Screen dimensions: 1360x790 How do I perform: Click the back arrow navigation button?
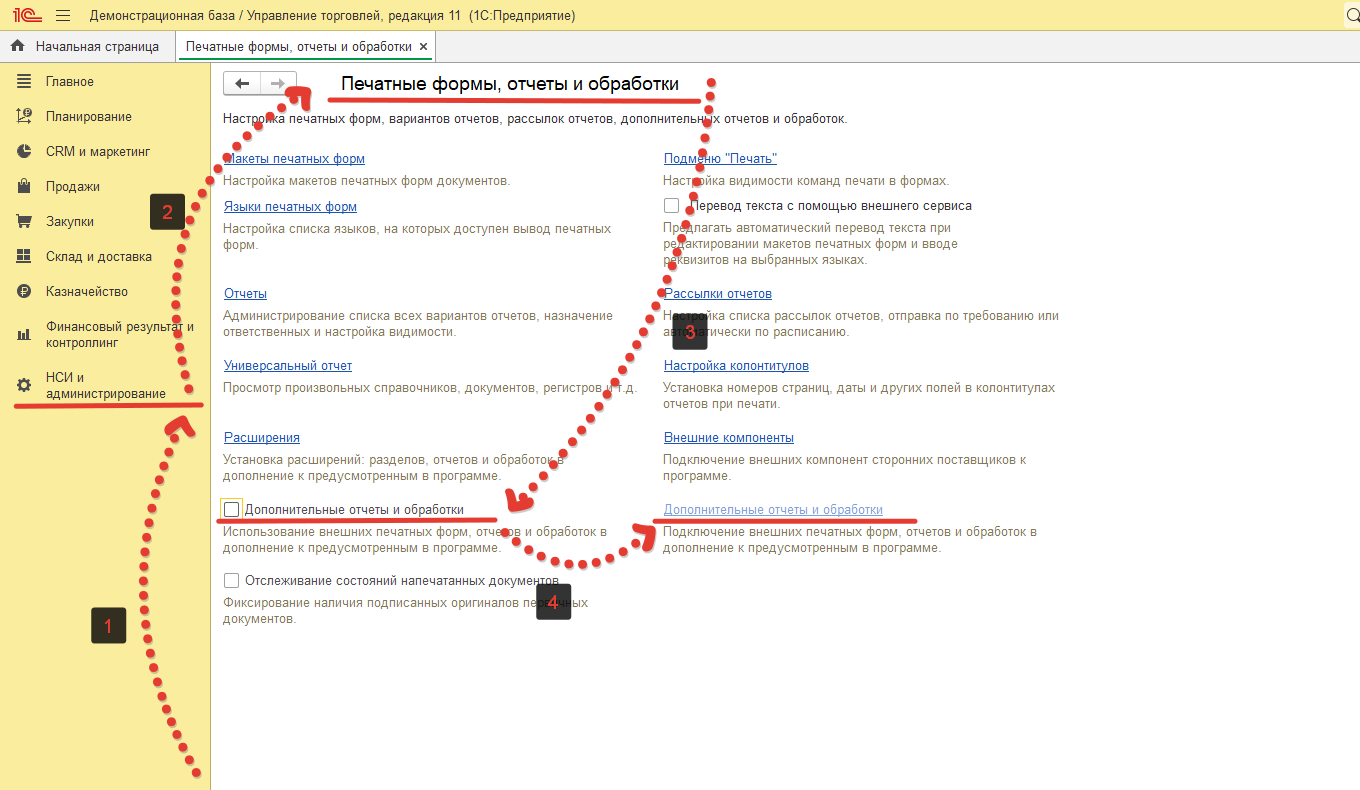tap(242, 84)
